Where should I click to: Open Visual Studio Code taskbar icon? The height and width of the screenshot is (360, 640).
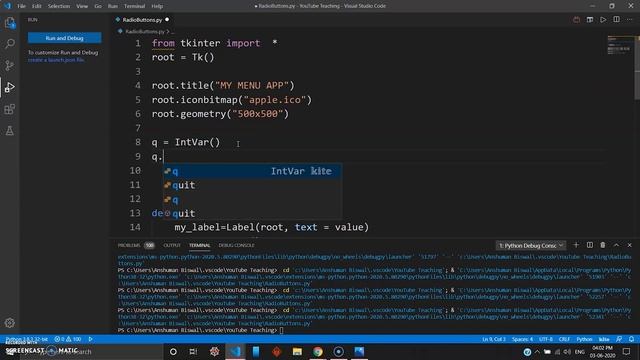coord(235,351)
